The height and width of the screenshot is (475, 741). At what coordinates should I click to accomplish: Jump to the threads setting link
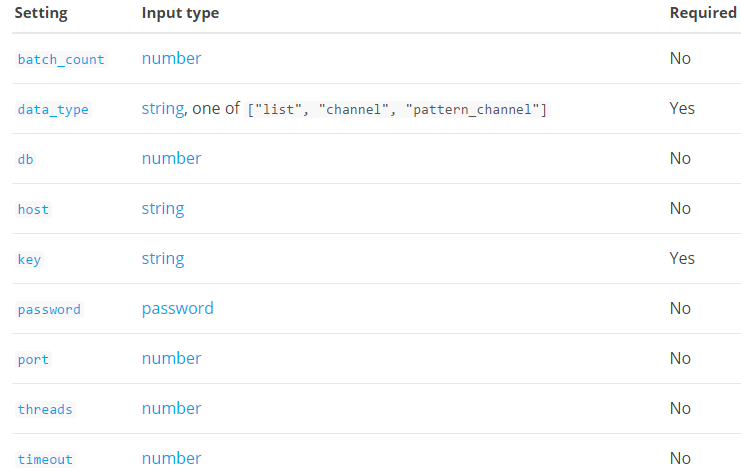coord(45,409)
